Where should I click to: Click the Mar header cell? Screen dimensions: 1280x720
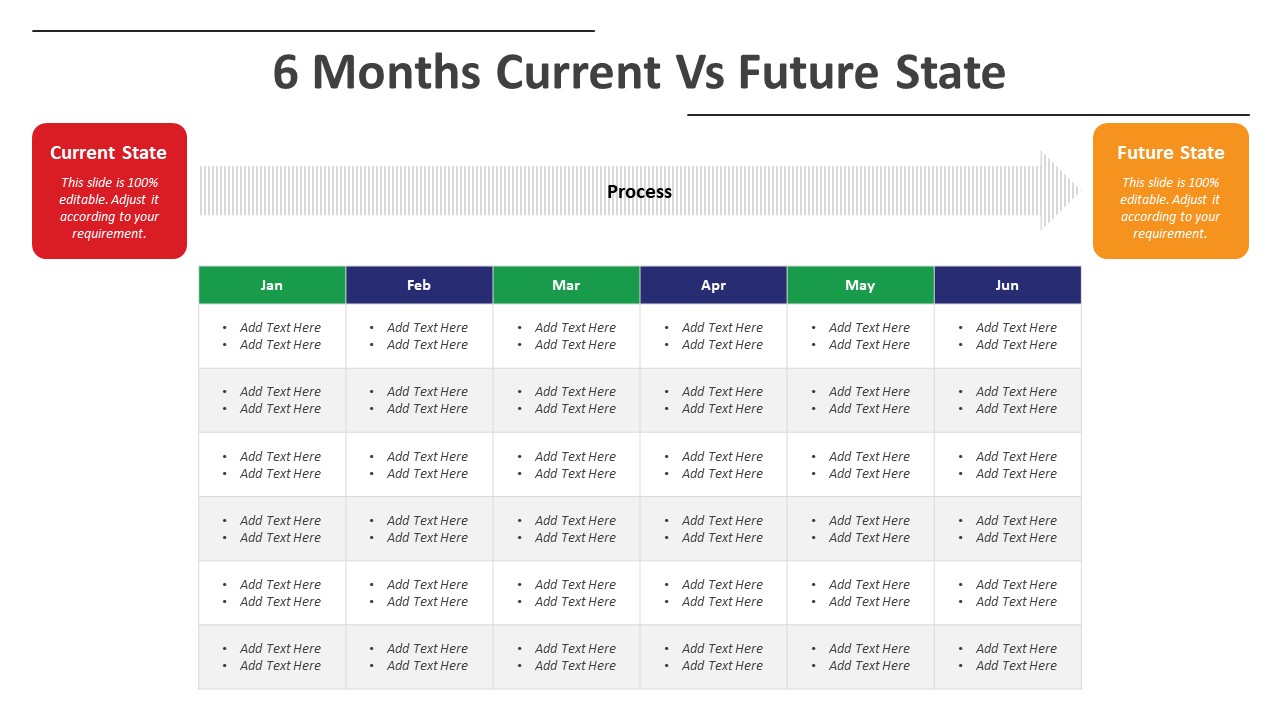pos(566,285)
